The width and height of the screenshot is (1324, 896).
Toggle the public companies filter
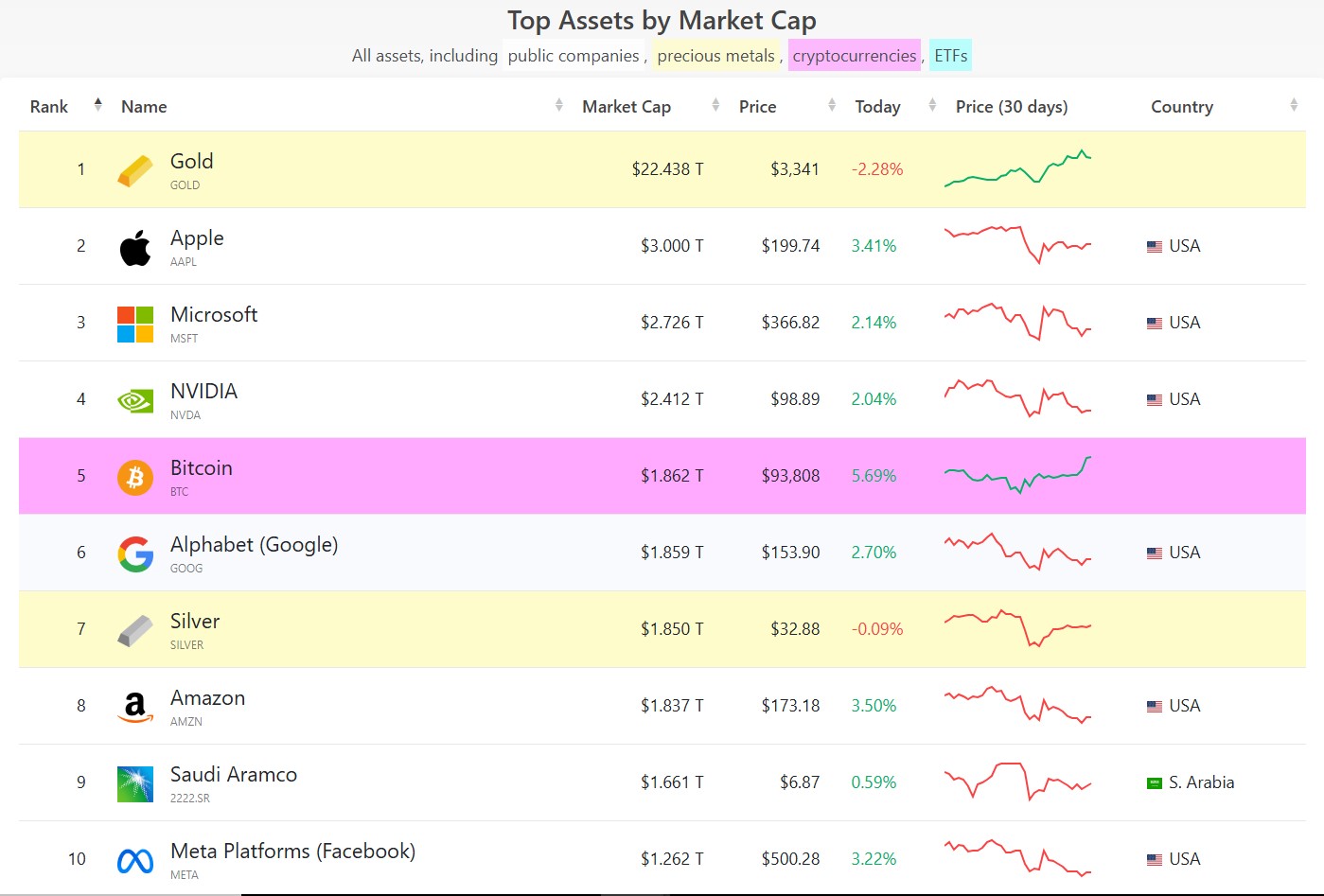[x=574, y=56]
